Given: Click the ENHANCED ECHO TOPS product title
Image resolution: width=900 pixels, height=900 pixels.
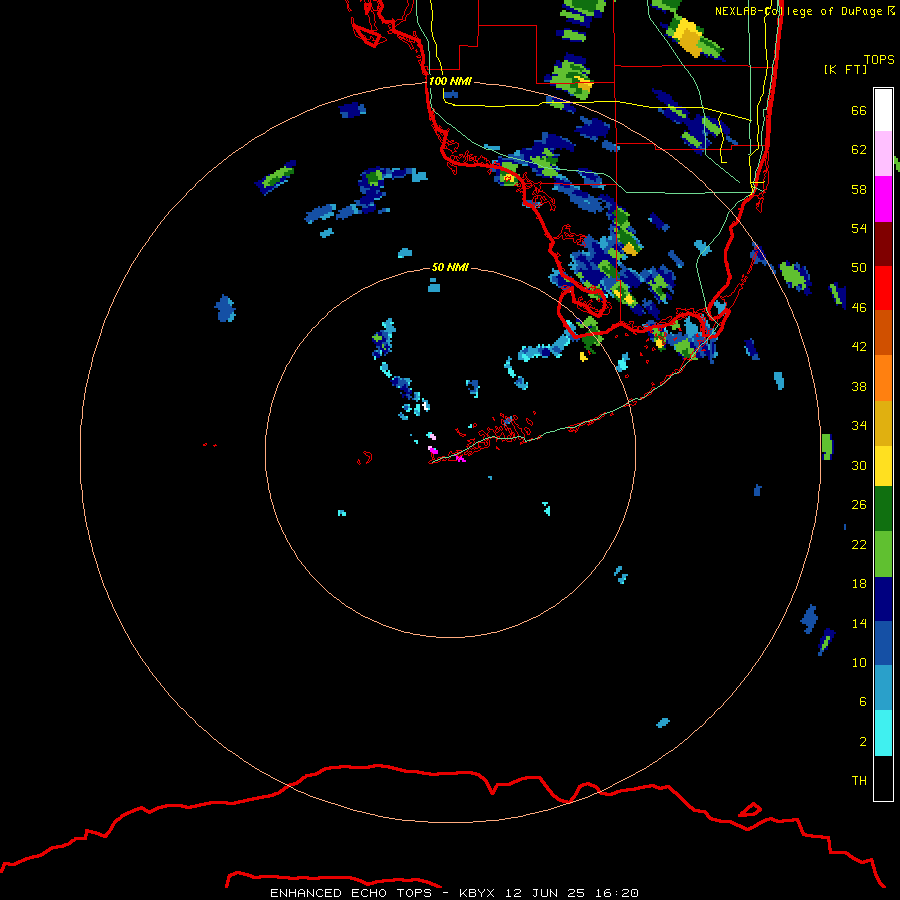Looking at the screenshot, I should pos(351,893).
